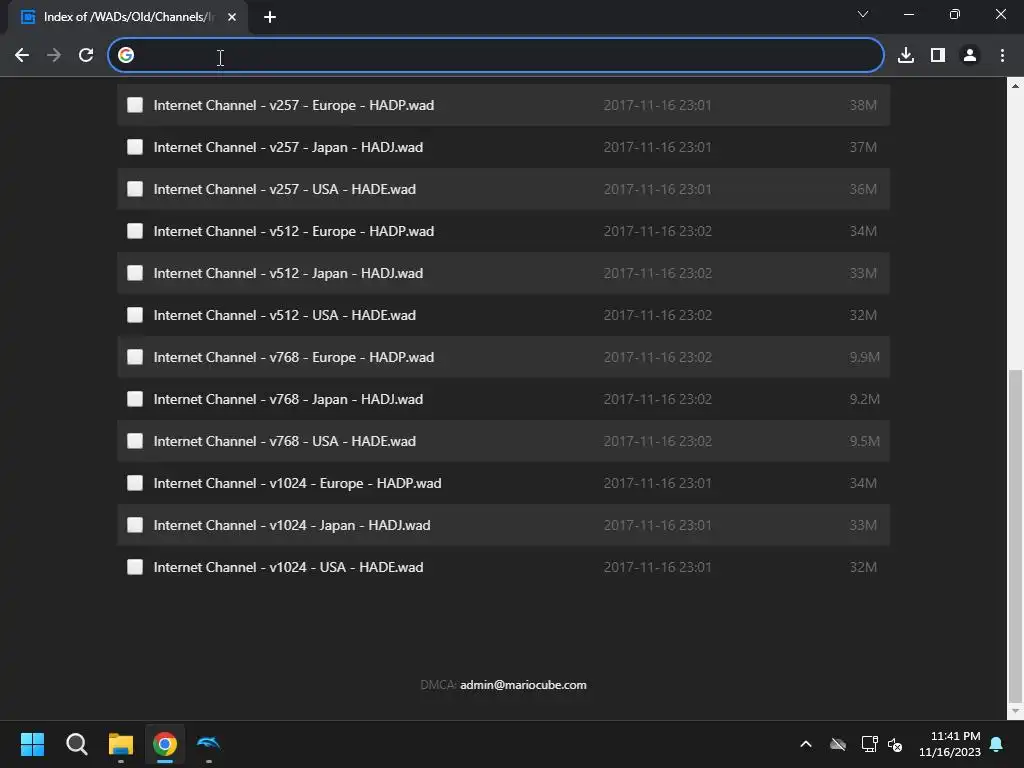
Task: Click the OneDrive cloud tray icon
Action: coord(838,744)
